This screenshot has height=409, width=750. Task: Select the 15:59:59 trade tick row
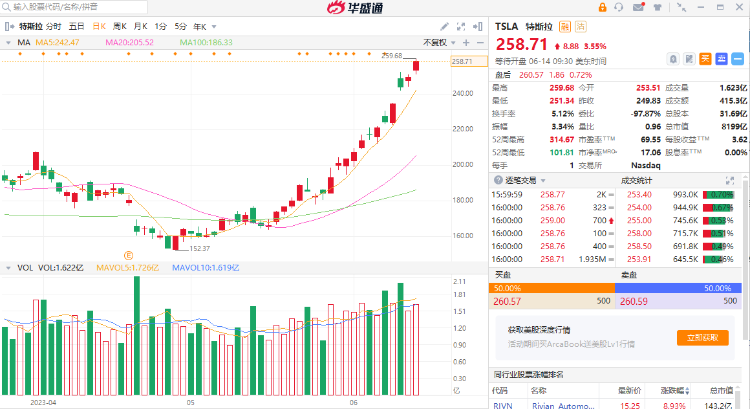coord(552,195)
